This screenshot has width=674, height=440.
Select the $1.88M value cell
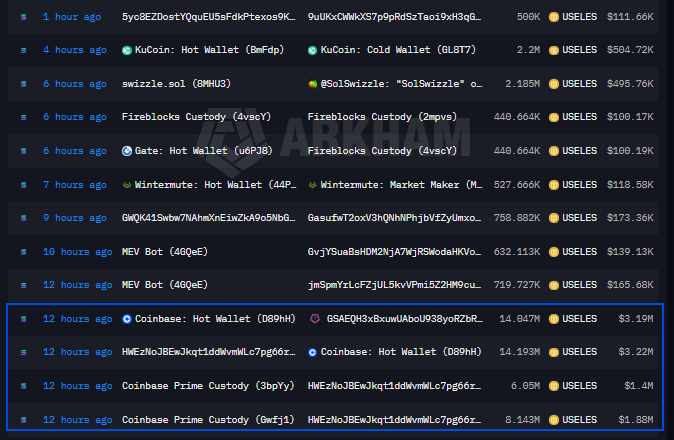(636, 420)
